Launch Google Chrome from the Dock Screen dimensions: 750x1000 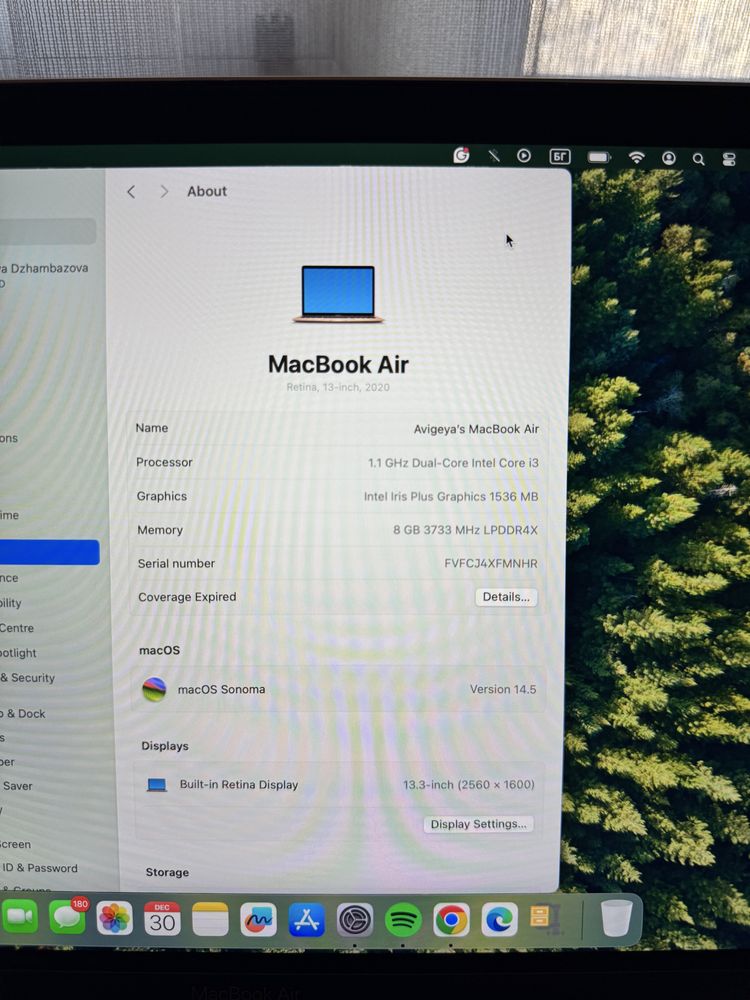point(452,920)
